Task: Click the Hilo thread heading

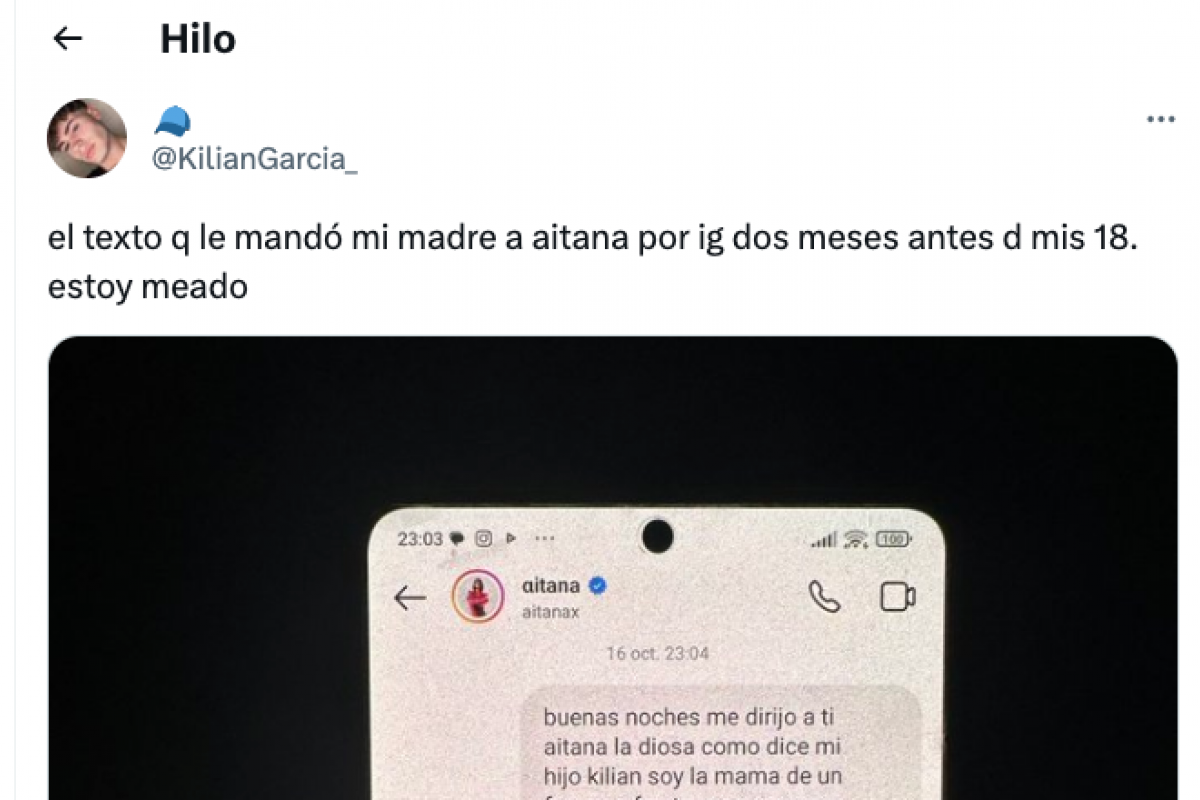Action: pos(197,39)
